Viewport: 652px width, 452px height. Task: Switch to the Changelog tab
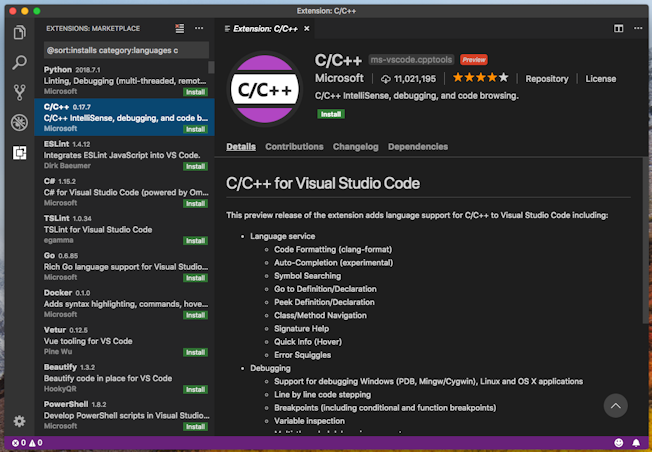click(356, 147)
